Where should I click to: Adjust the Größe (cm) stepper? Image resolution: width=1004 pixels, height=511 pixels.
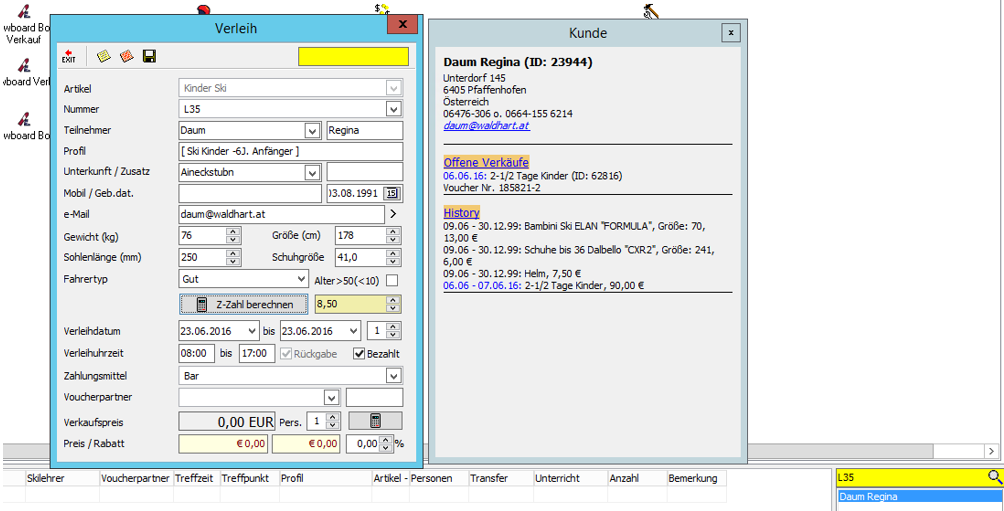[x=394, y=236]
